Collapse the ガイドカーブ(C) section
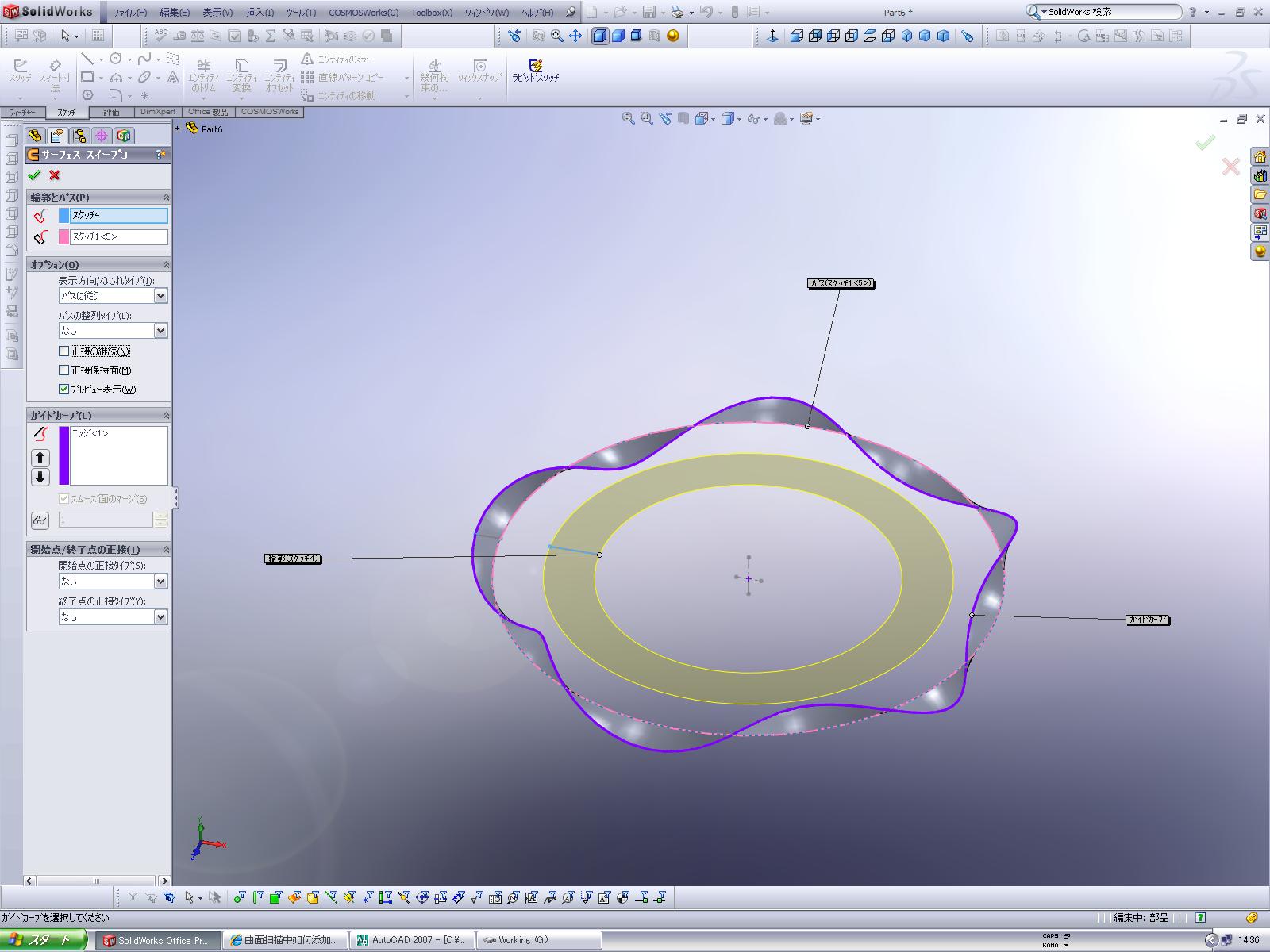 [166, 415]
